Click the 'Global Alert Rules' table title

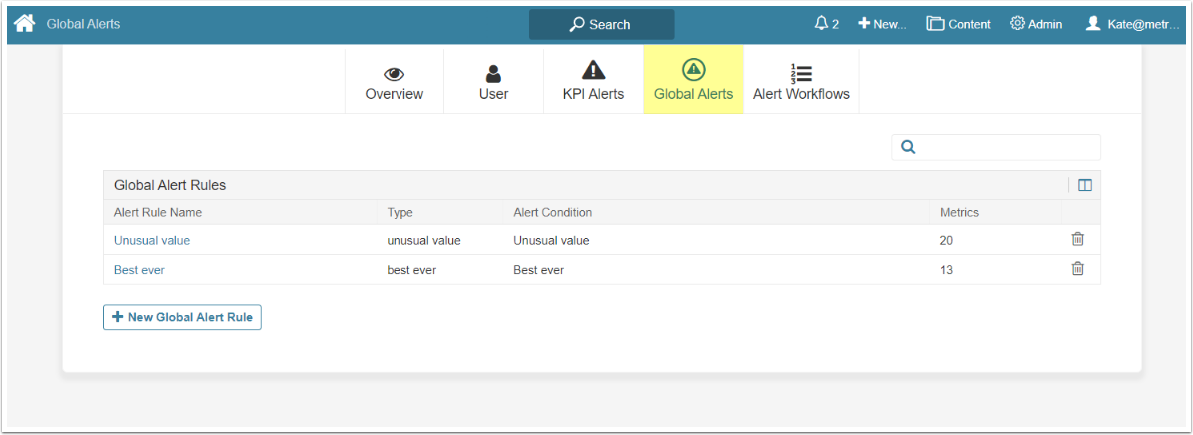coord(170,185)
